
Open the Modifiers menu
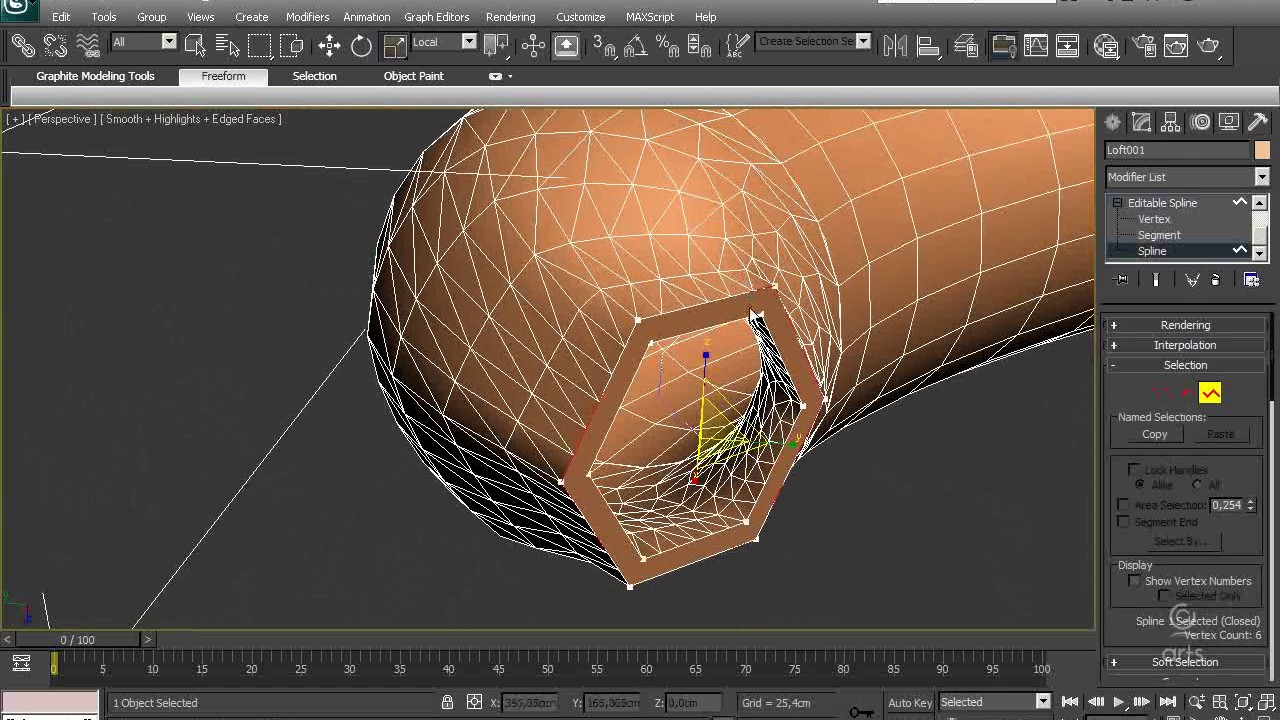coord(307,17)
